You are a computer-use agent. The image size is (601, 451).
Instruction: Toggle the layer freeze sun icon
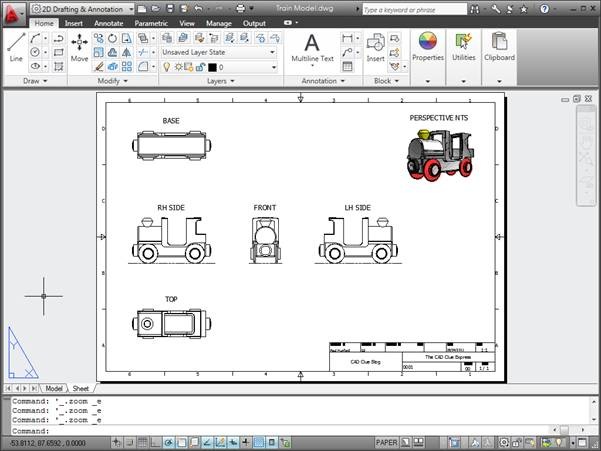178,67
